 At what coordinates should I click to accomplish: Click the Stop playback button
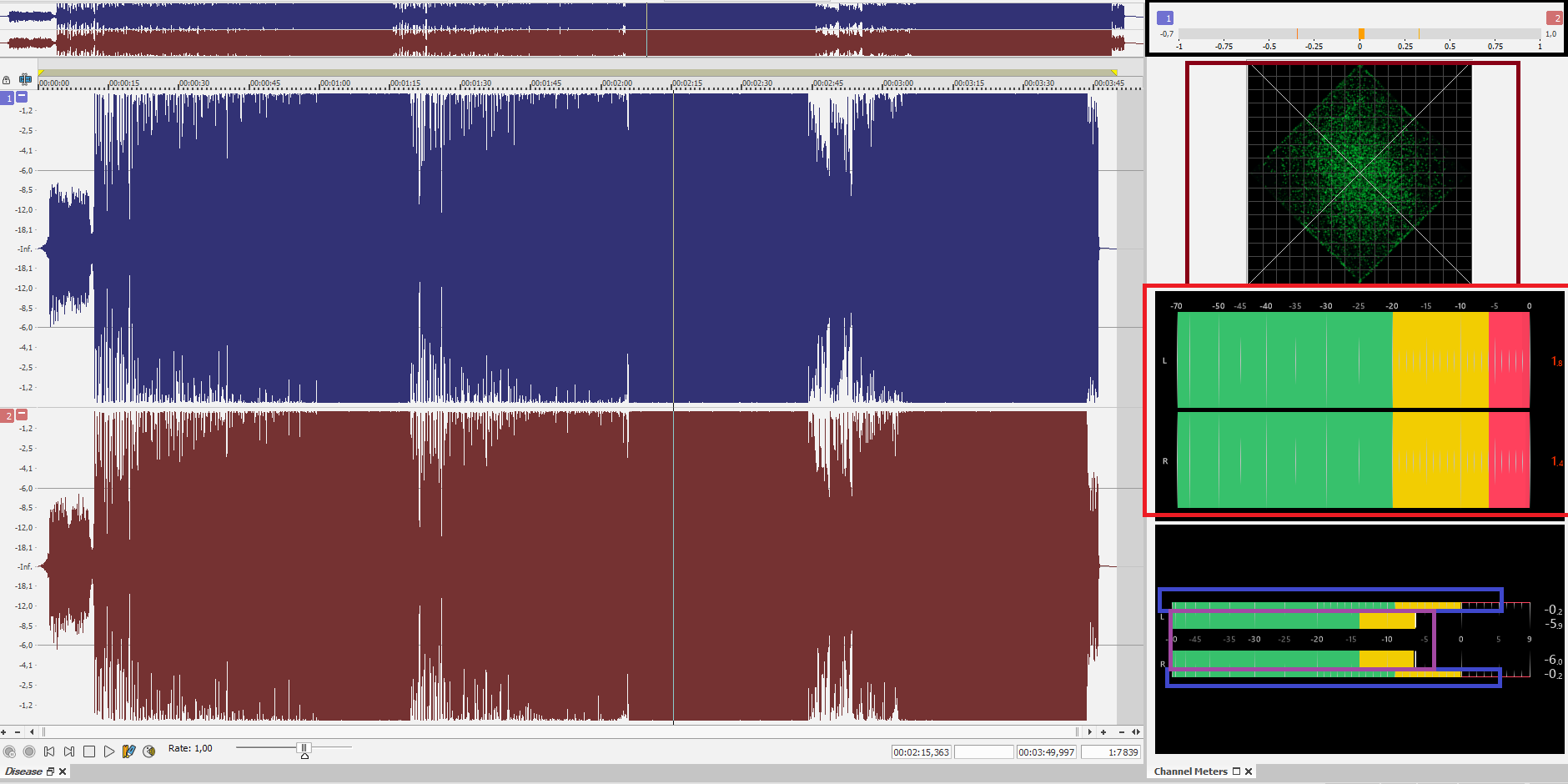coord(89,751)
